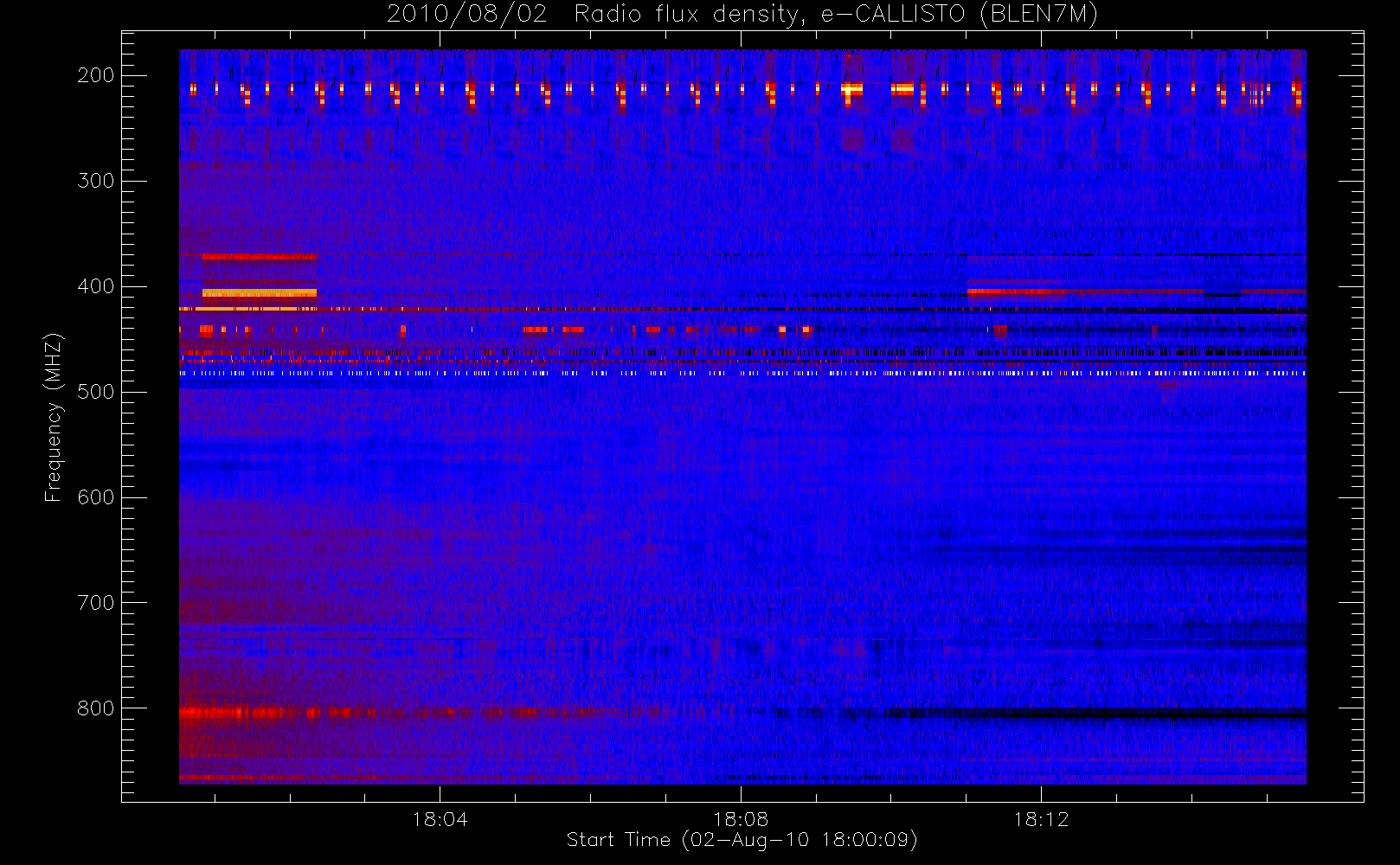
Task: Click the 800 frequency tick label
Action: pyautogui.click(x=96, y=708)
